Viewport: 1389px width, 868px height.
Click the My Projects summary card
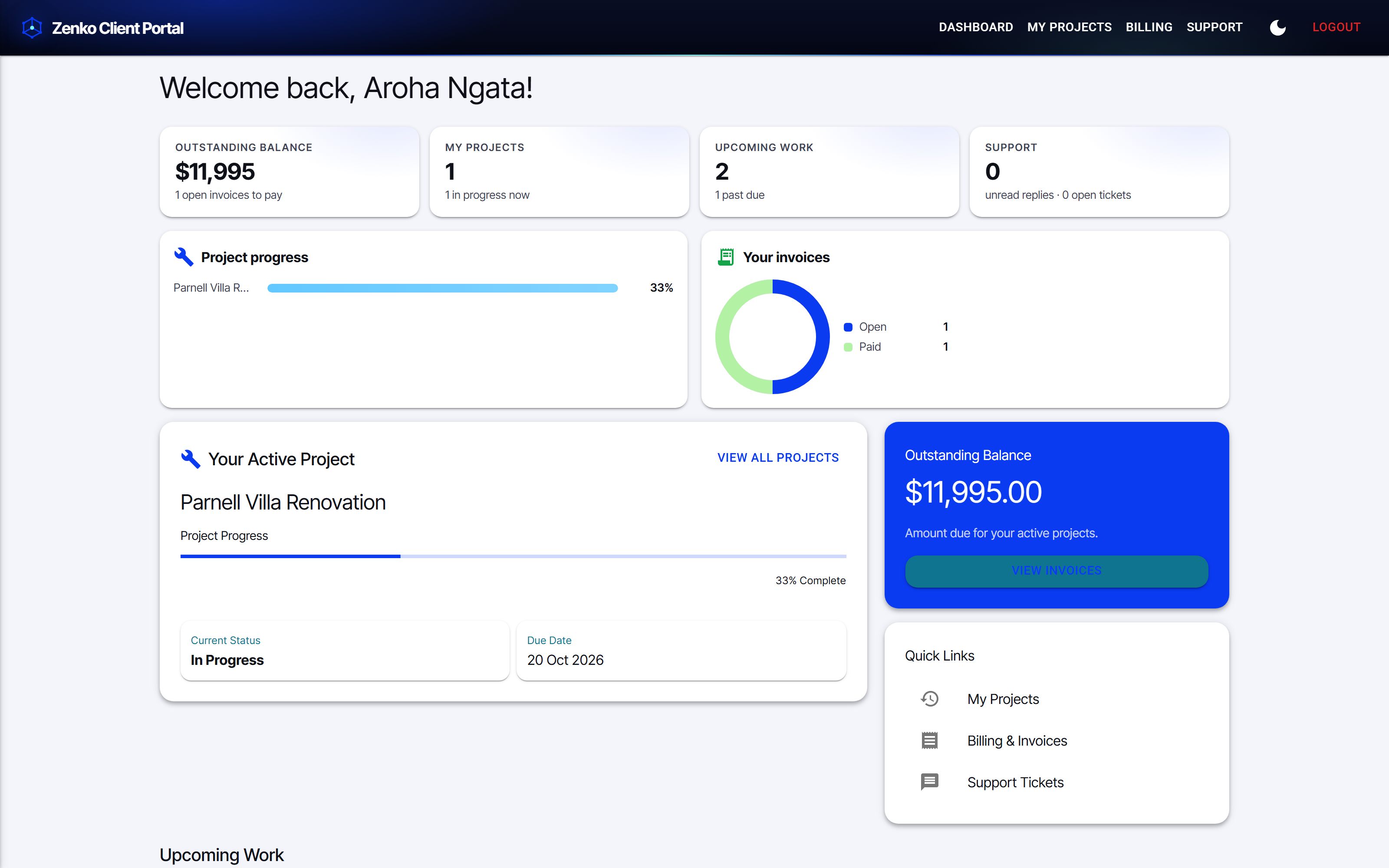pos(559,172)
